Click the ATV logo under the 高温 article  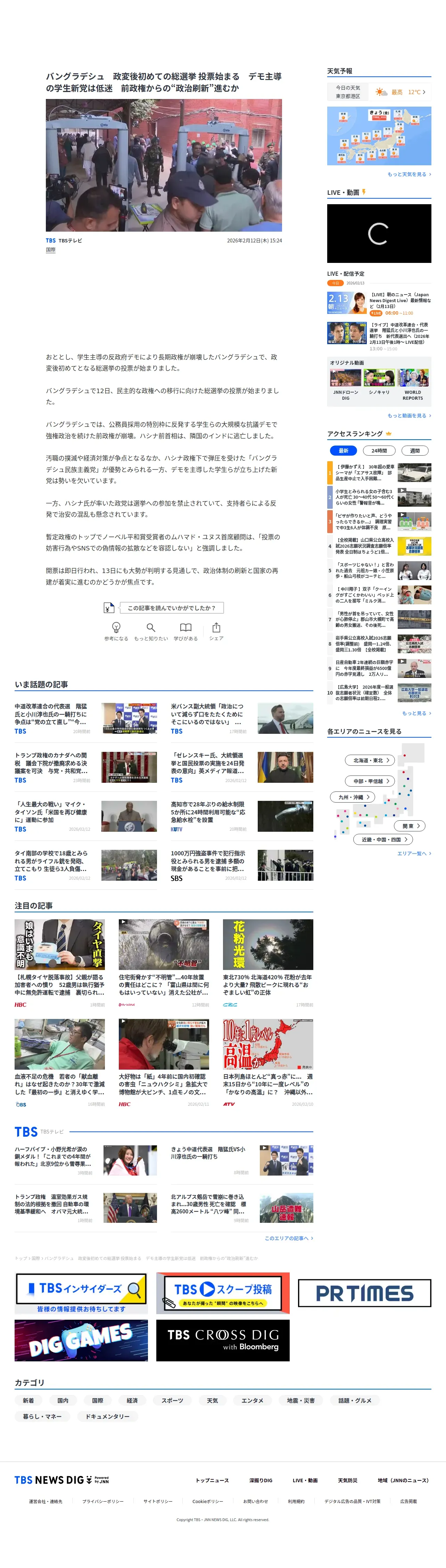tap(229, 1104)
